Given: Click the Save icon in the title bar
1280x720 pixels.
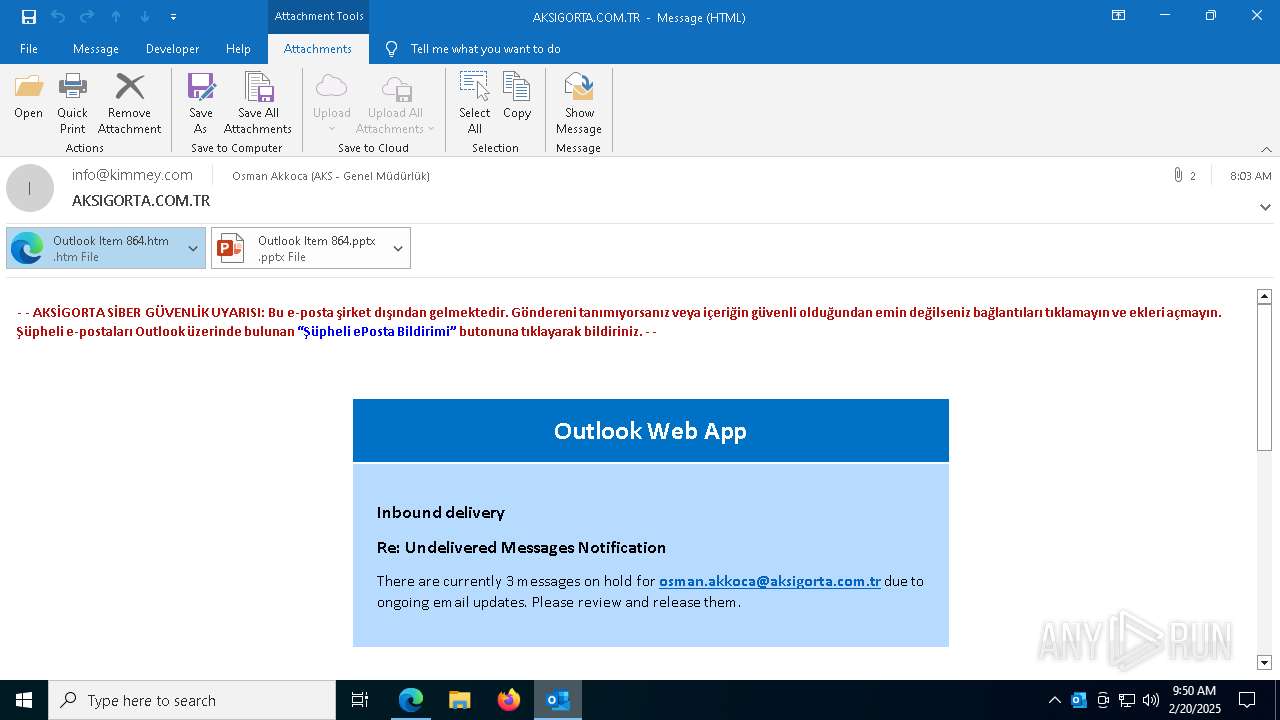Looking at the screenshot, I should pyautogui.click(x=29, y=17).
